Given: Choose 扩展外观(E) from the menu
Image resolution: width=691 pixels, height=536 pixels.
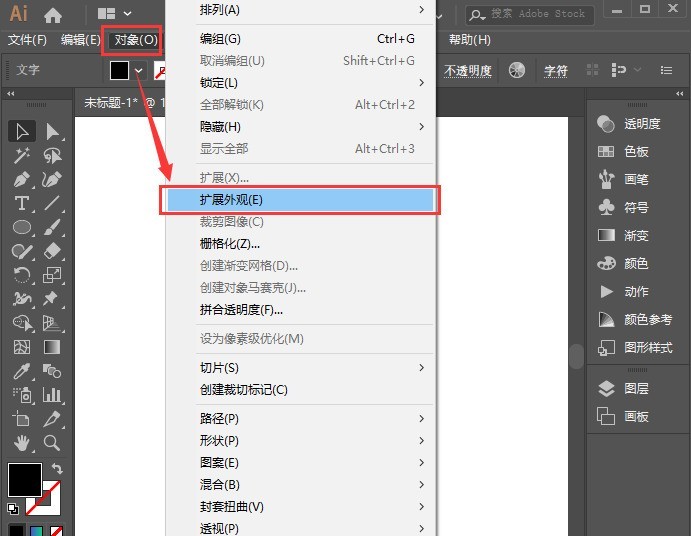Looking at the screenshot, I should coord(300,199).
